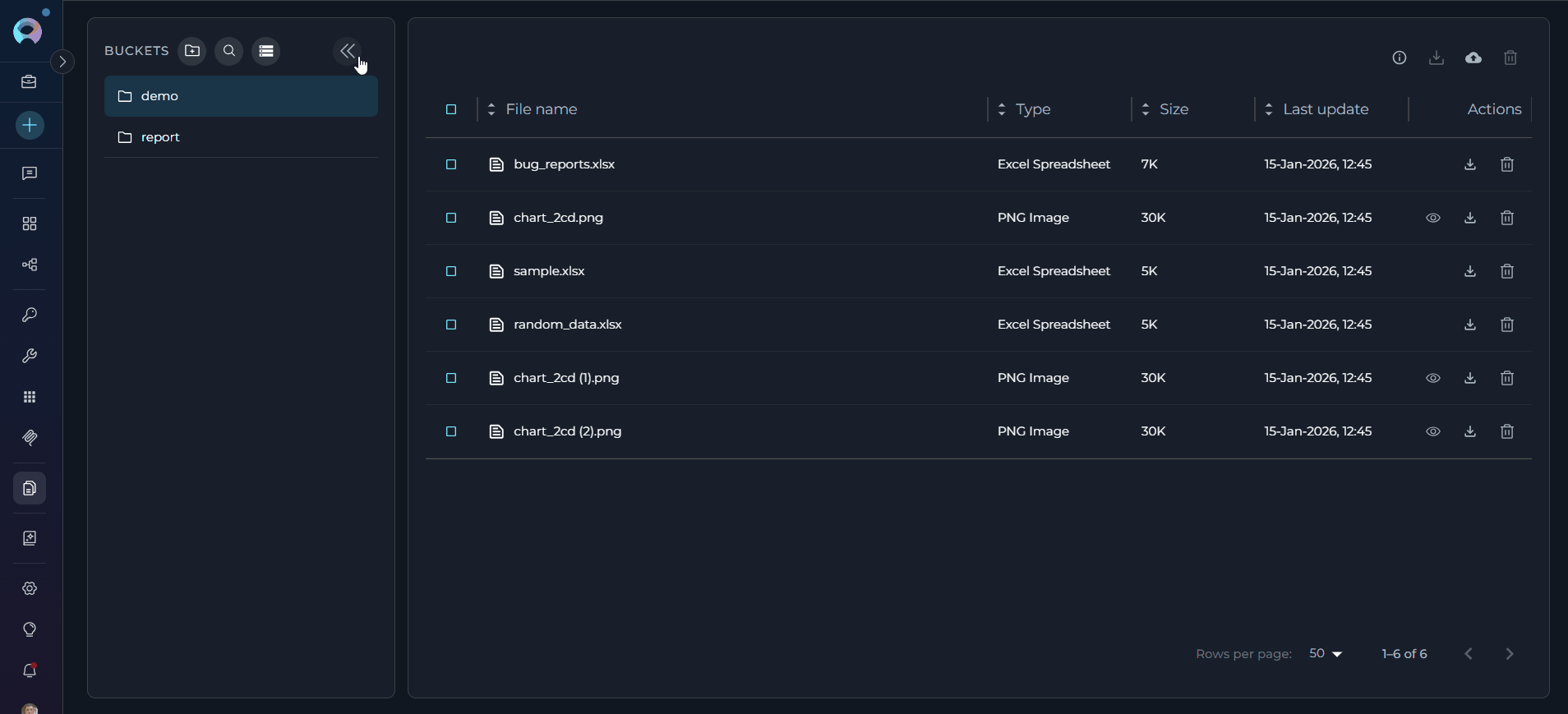
Task: Go to the next page of files
Action: click(1509, 654)
